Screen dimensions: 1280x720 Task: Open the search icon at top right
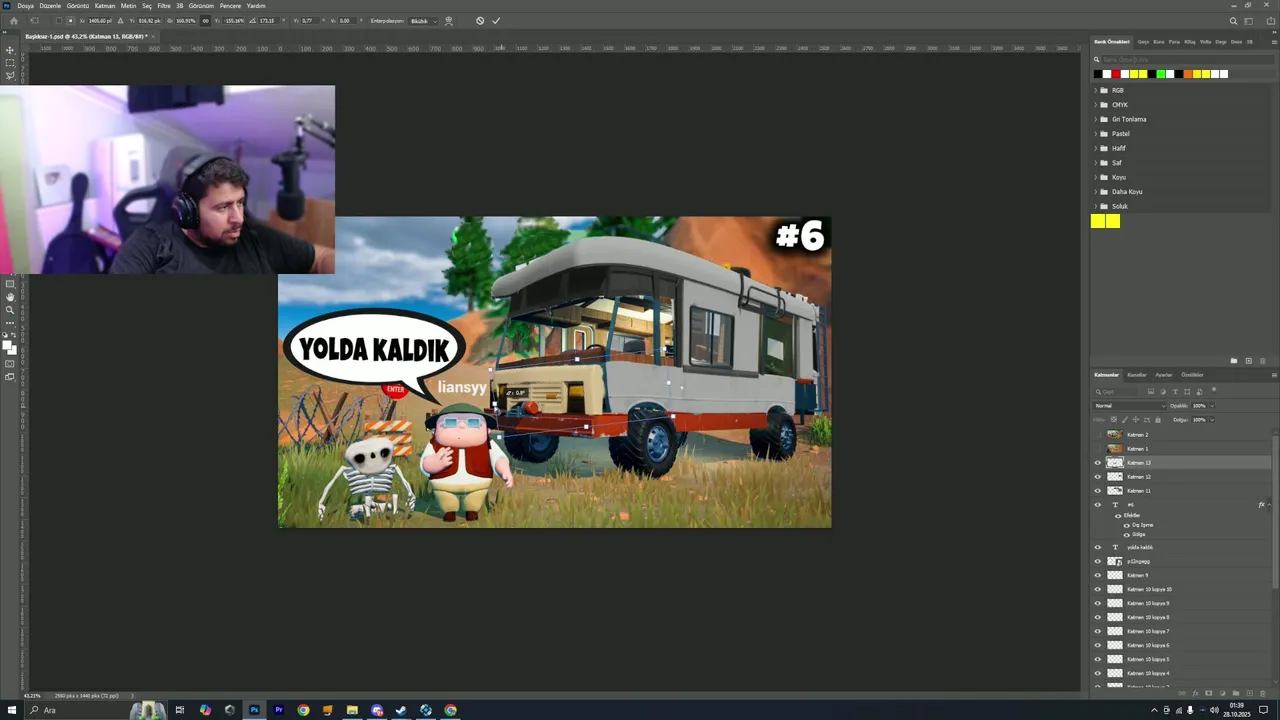click(1233, 20)
